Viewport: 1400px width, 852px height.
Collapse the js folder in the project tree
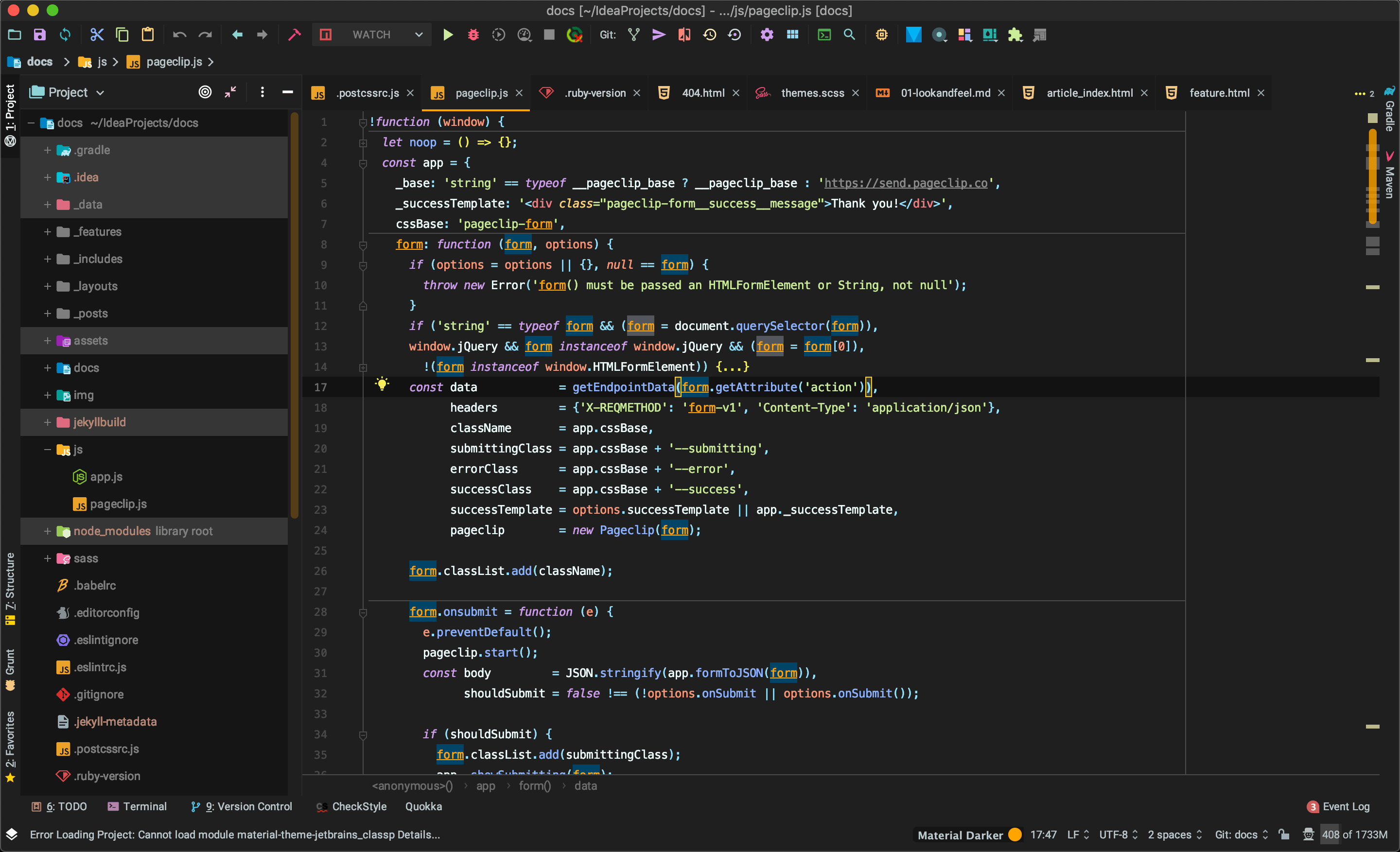tap(48, 449)
